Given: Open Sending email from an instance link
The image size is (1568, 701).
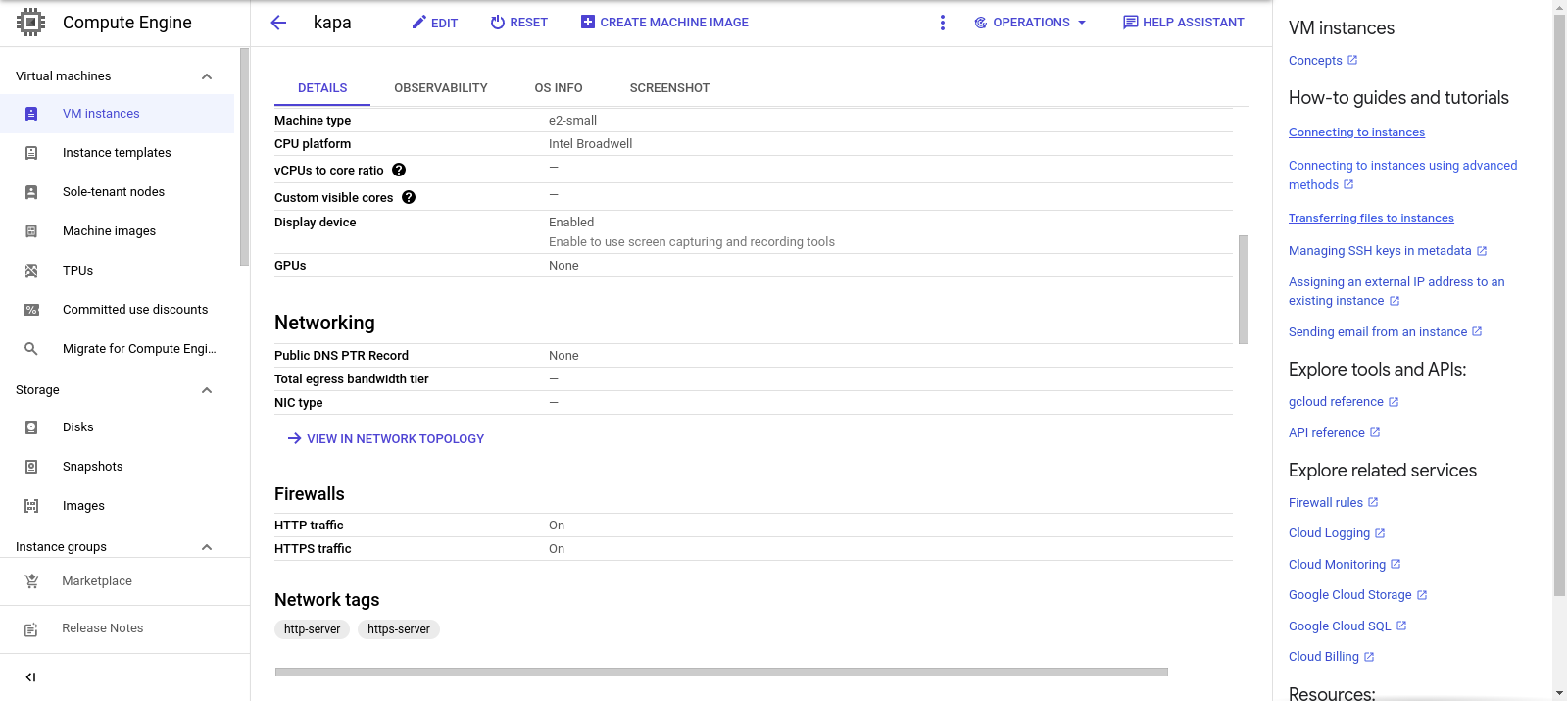Looking at the screenshot, I should 1385,332.
